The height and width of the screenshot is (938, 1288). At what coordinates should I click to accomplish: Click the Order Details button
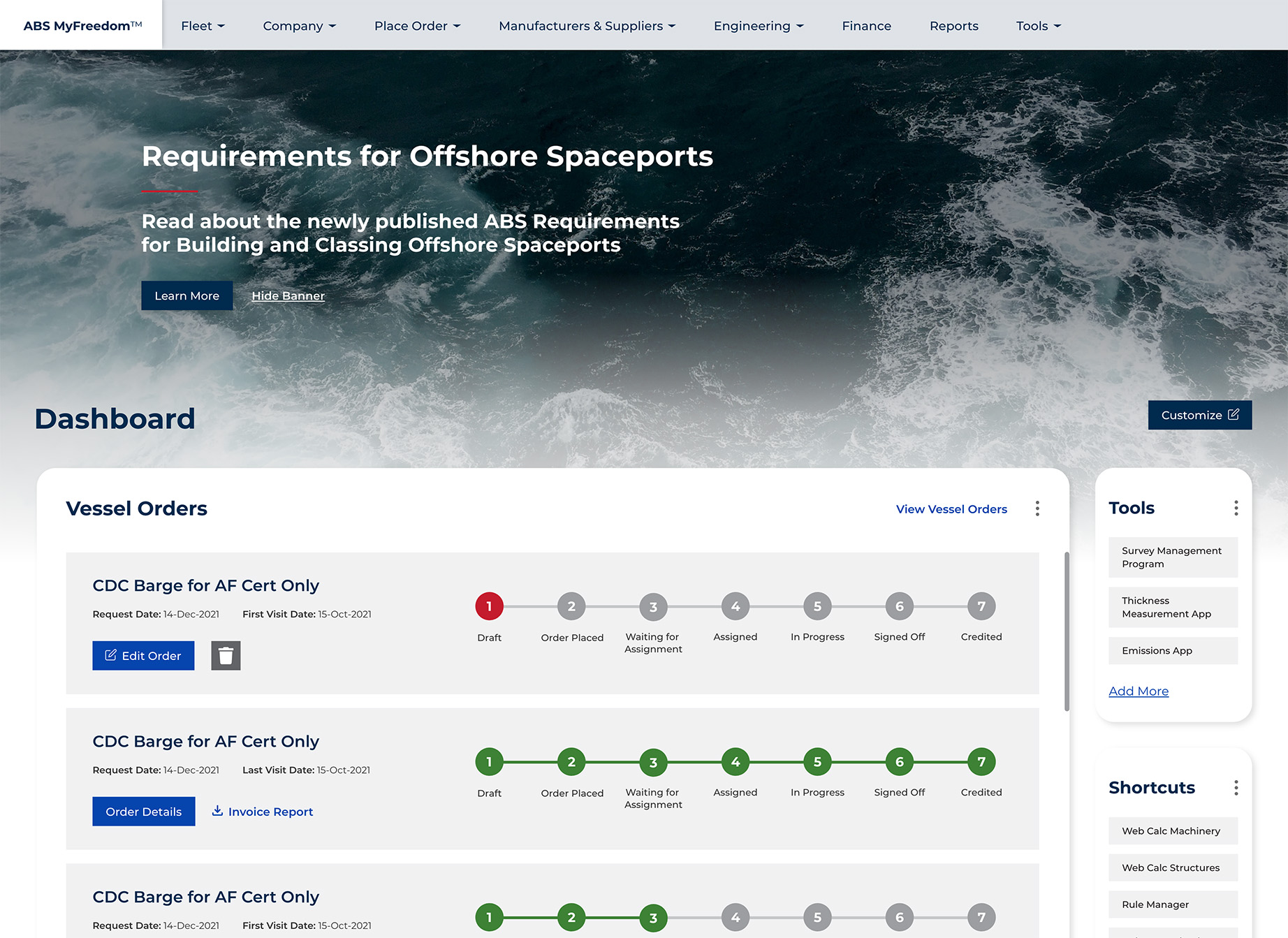[143, 812]
